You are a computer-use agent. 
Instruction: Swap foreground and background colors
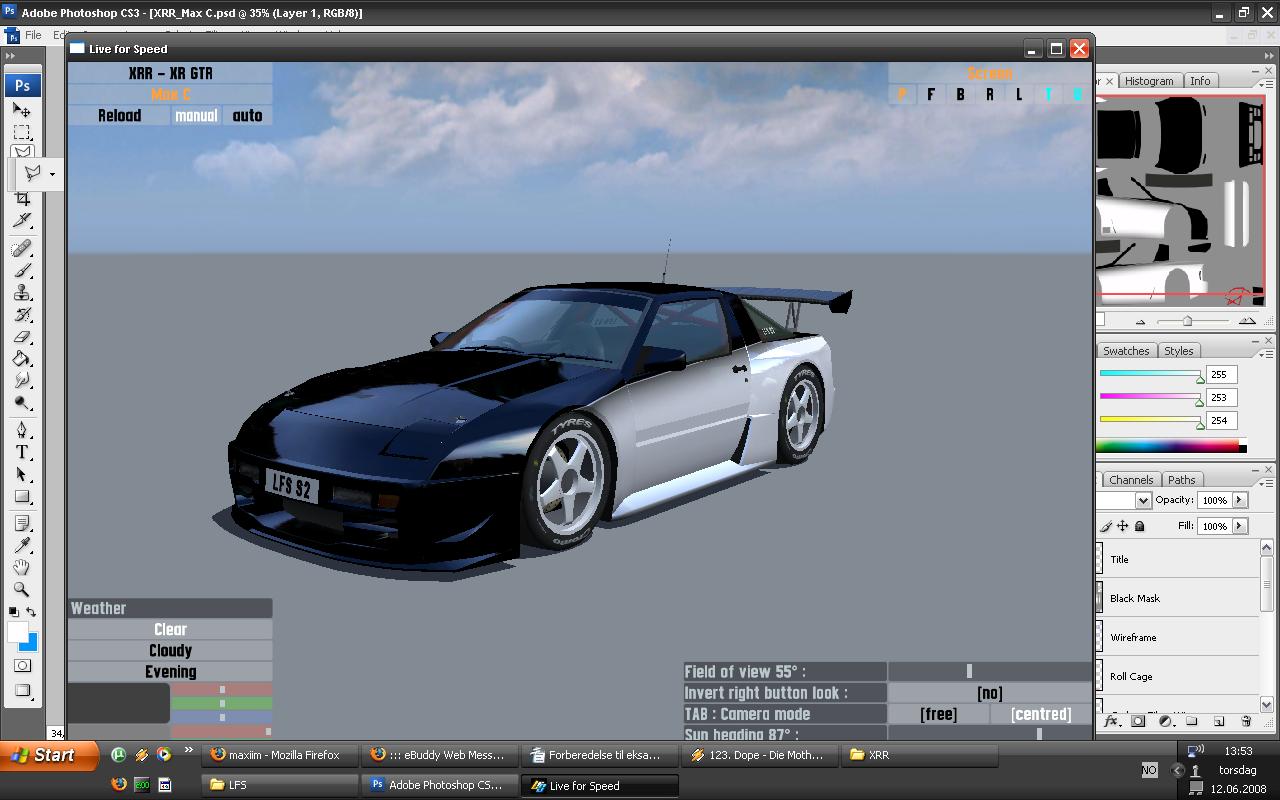click(x=32, y=611)
